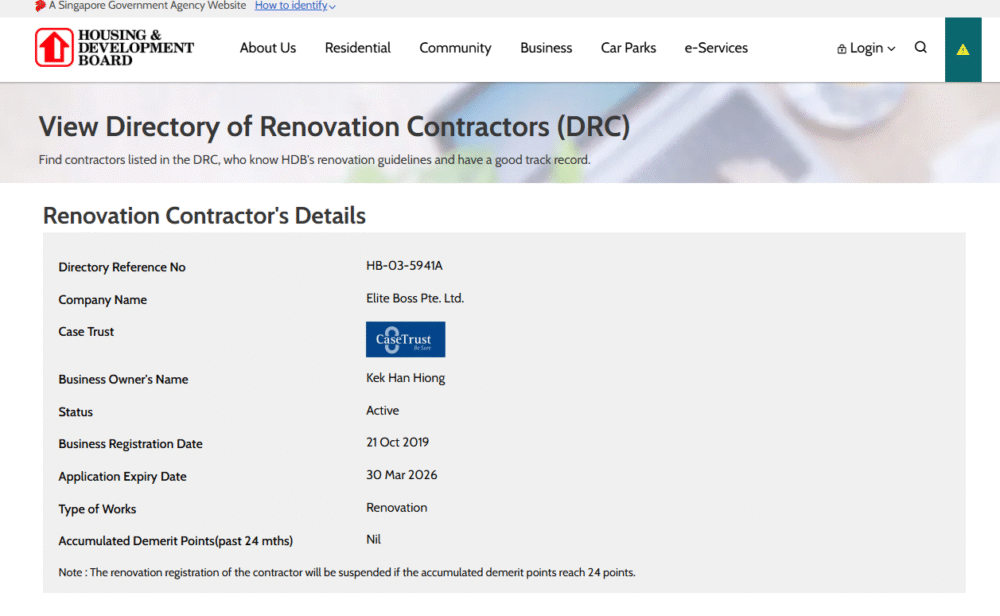Image resolution: width=1000 pixels, height=616 pixels.
Task: Select reference number HB-03-5941A
Action: pos(404,265)
